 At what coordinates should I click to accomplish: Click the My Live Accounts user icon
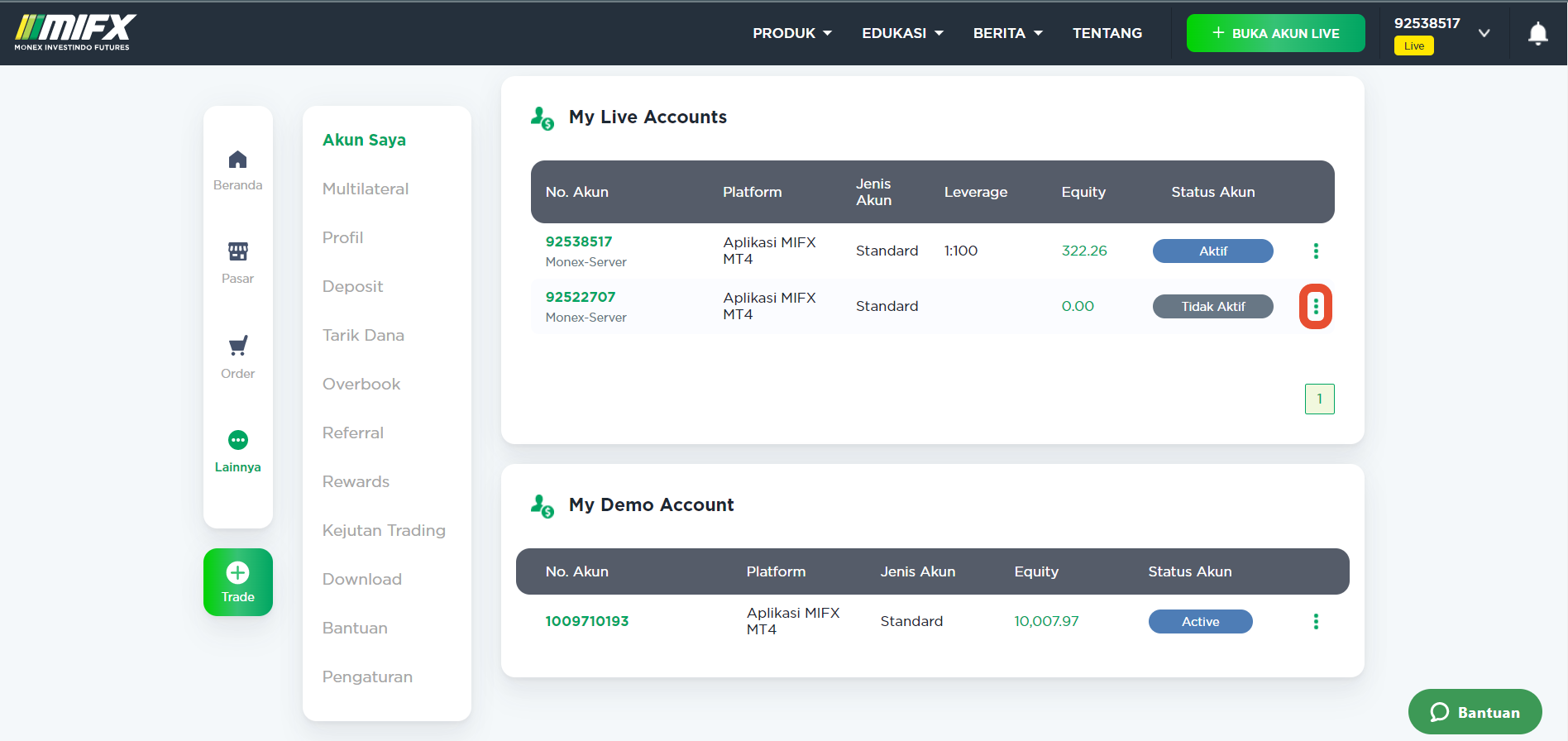[x=543, y=118]
